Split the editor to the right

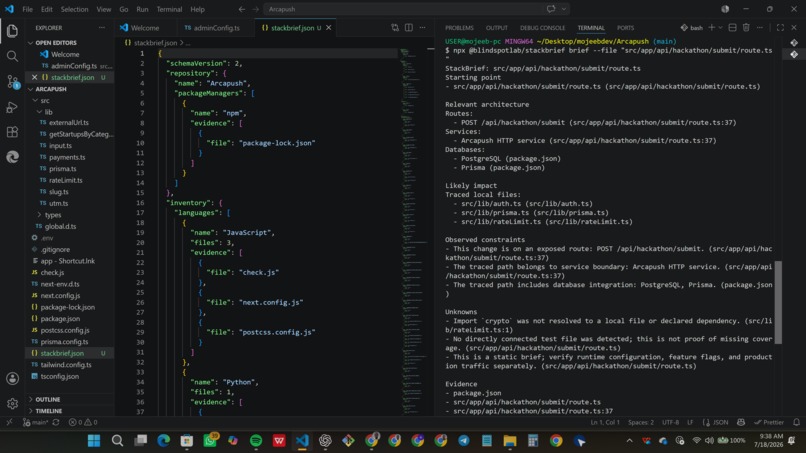pos(409,28)
